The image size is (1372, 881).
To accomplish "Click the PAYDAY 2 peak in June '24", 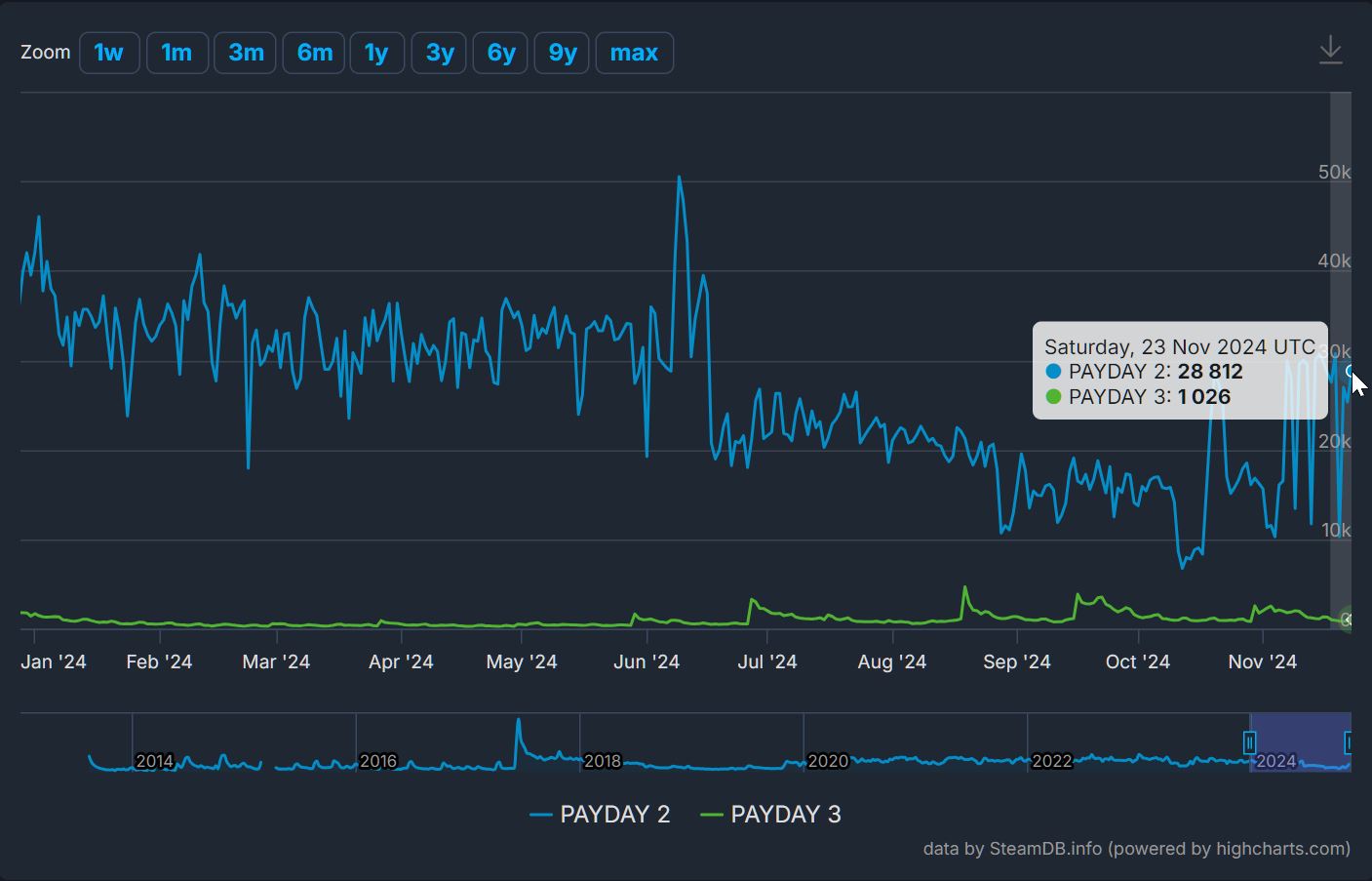I will click(x=679, y=178).
